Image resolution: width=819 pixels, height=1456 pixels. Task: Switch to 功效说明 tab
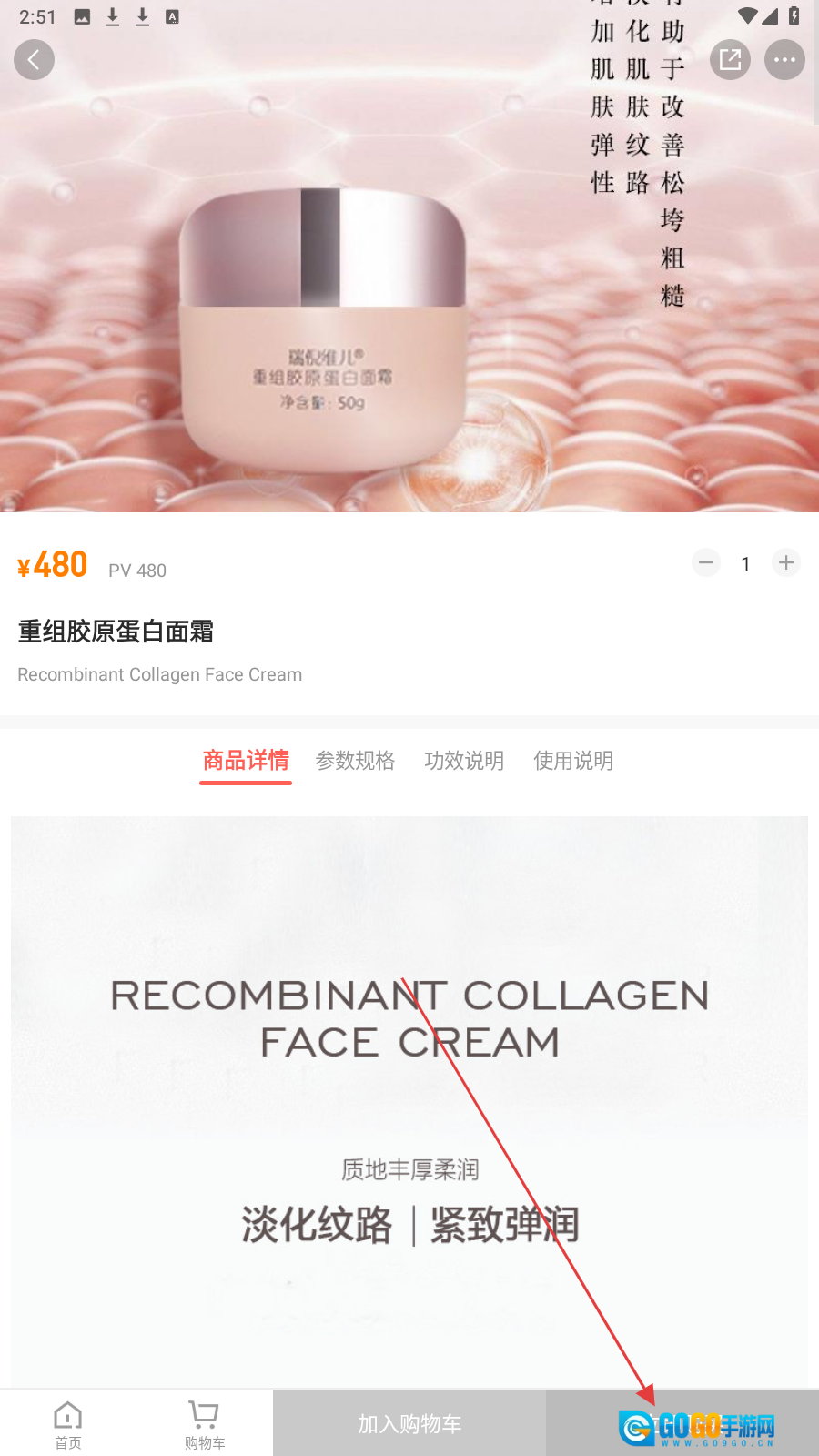tap(464, 761)
